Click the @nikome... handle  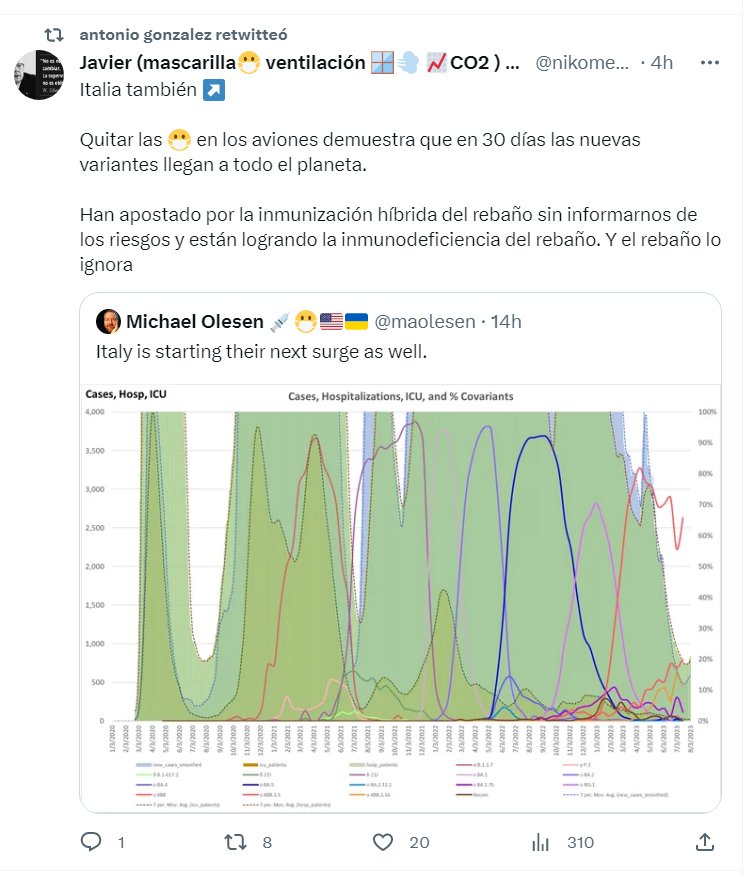(583, 62)
